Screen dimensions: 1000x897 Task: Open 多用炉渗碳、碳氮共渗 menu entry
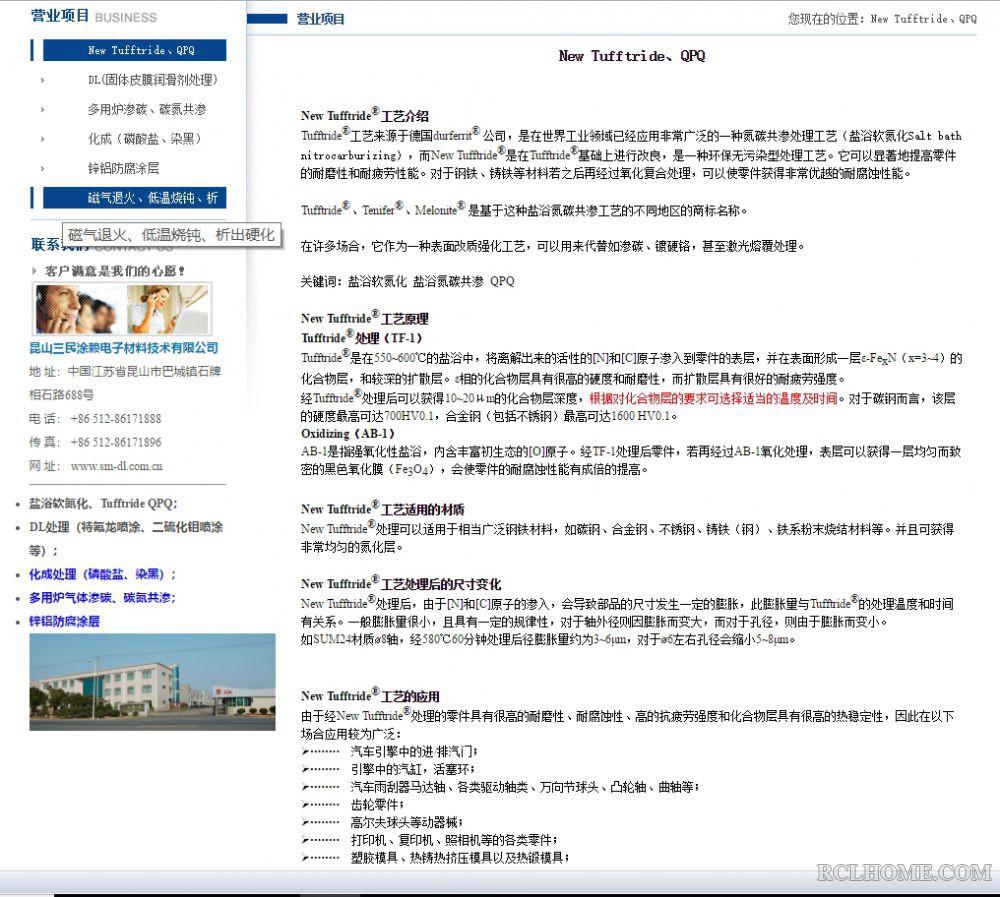click(147, 109)
